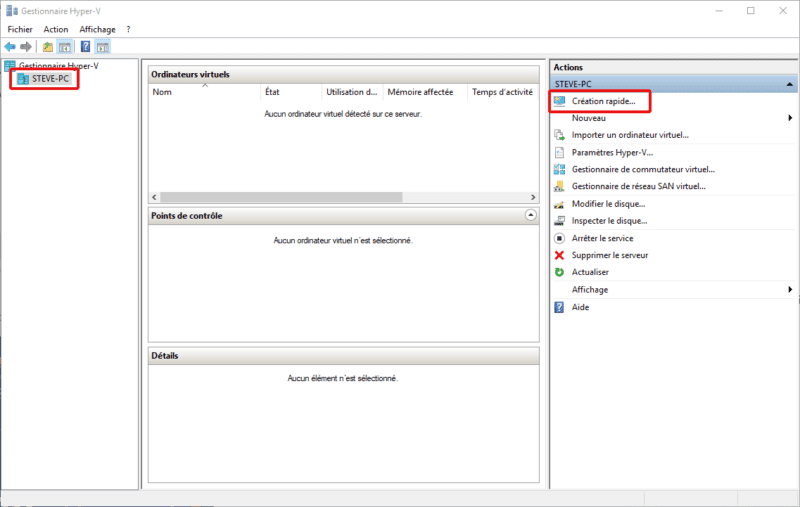Sort by Nom column header
The width and height of the screenshot is (800, 507).
click(205, 92)
